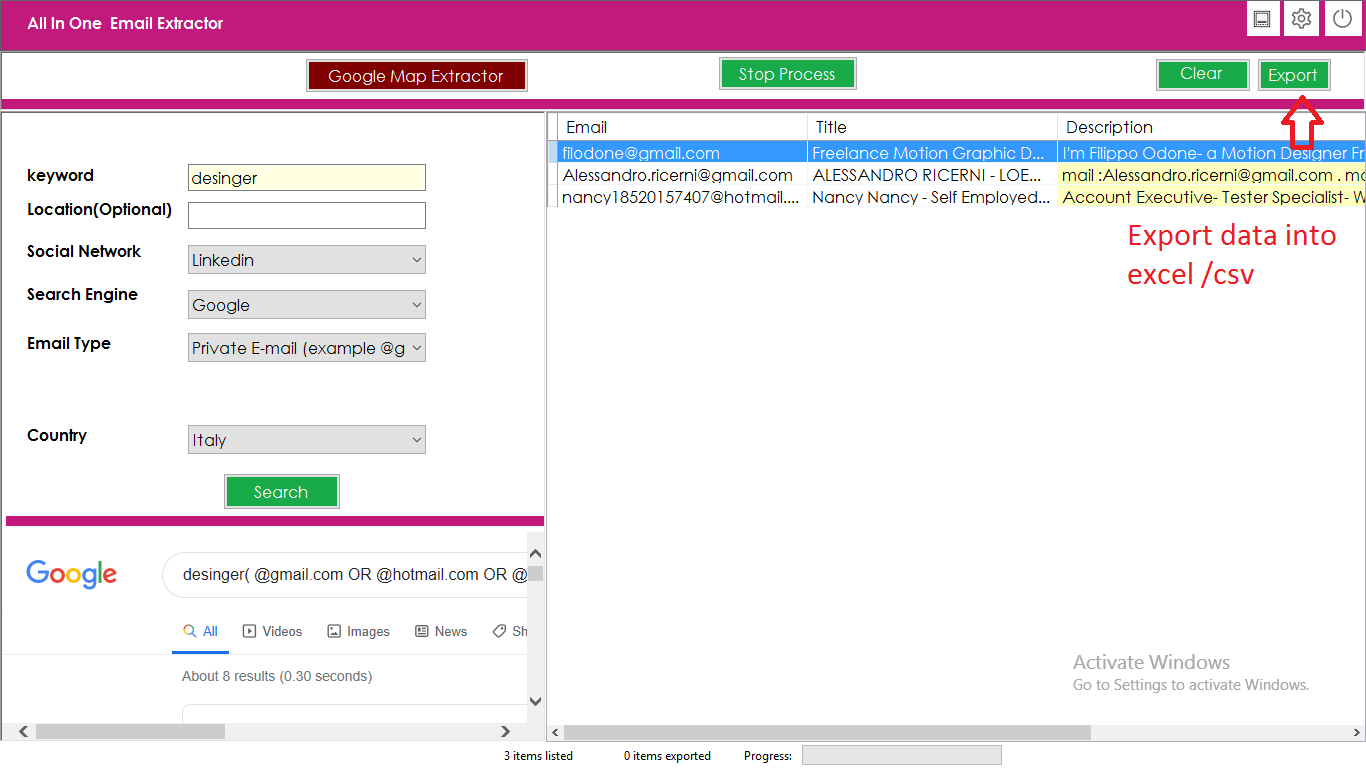The image size is (1366, 768).
Task: Click the Google Map Extractor button
Action: coord(416,76)
